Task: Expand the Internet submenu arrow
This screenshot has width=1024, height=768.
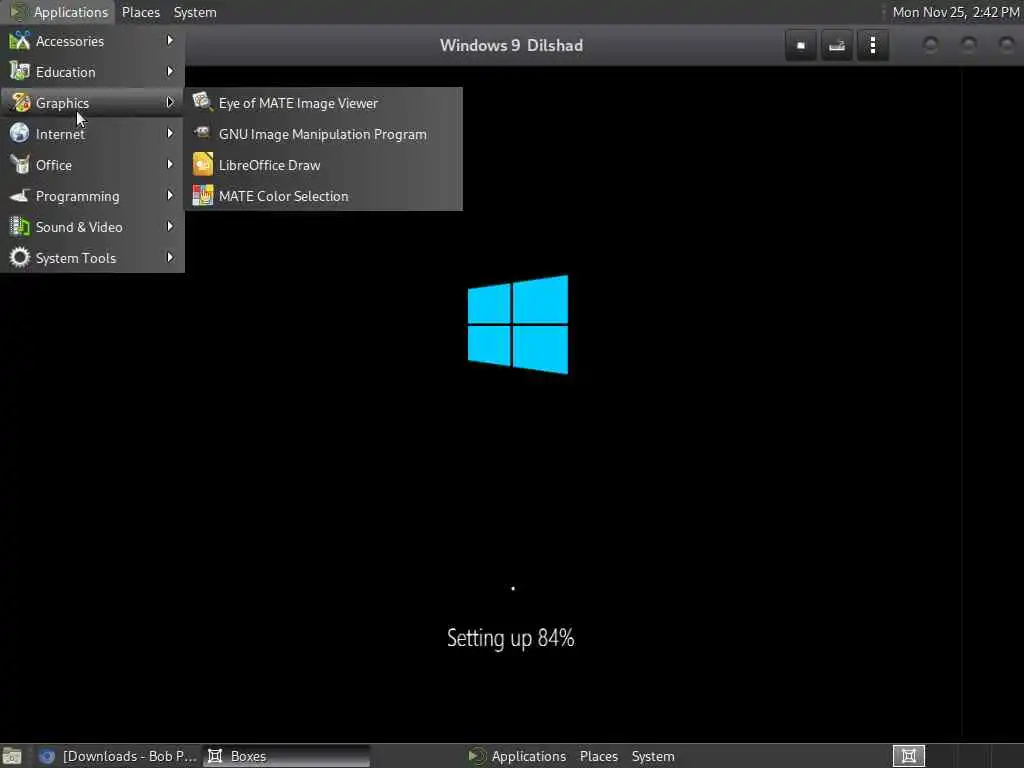Action: coord(170,133)
